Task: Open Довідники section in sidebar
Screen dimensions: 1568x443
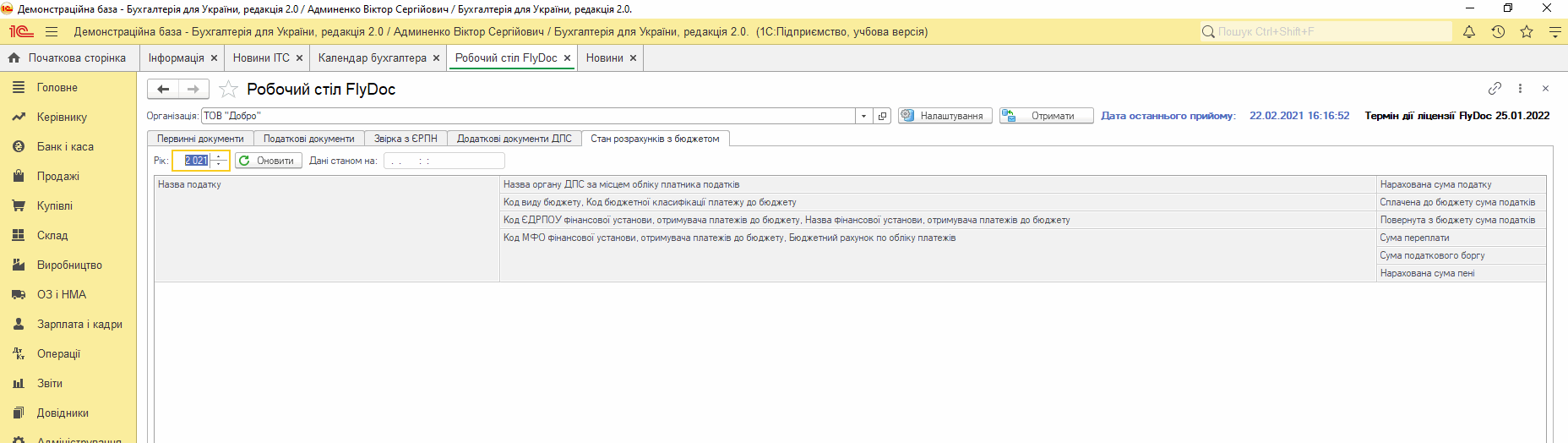Action: tap(68, 413)
